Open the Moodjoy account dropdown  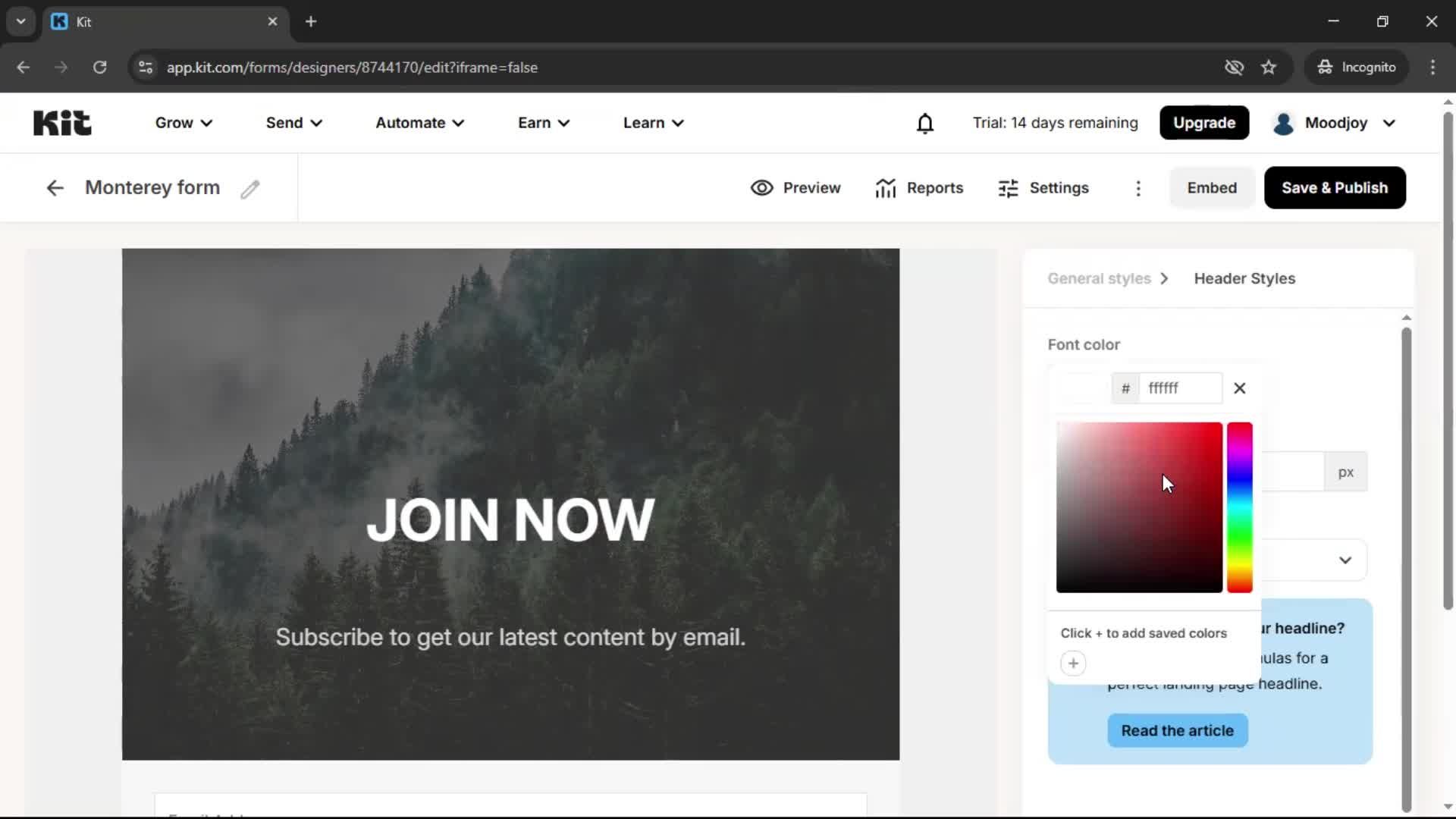(1334, 123)
